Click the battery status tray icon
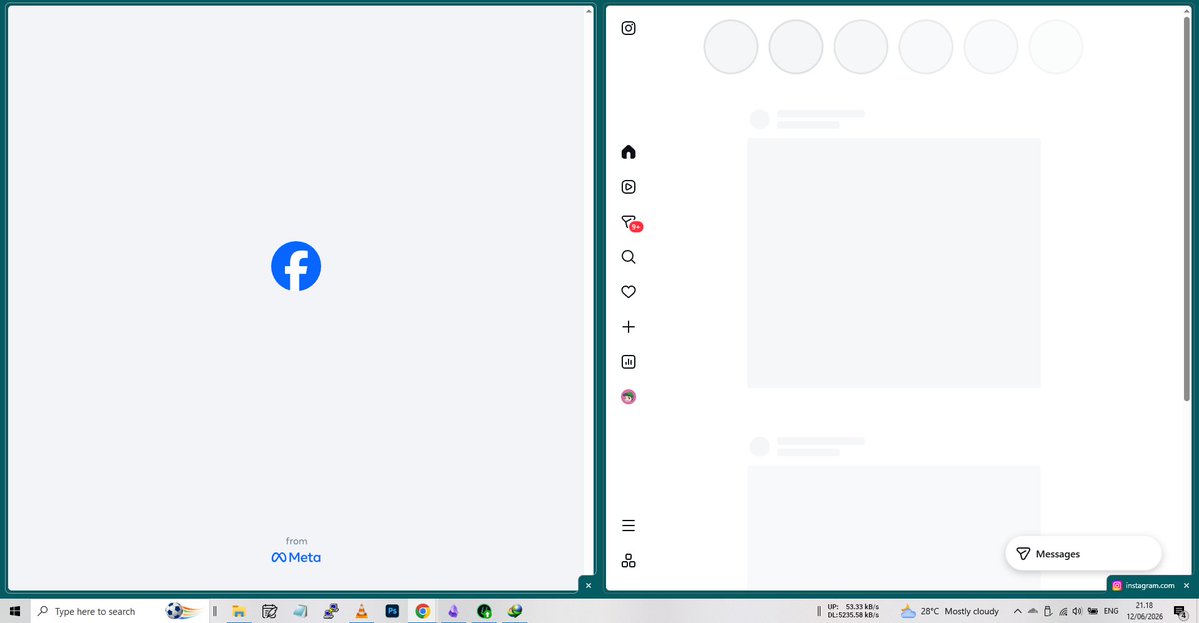 tap(1093, 611)
